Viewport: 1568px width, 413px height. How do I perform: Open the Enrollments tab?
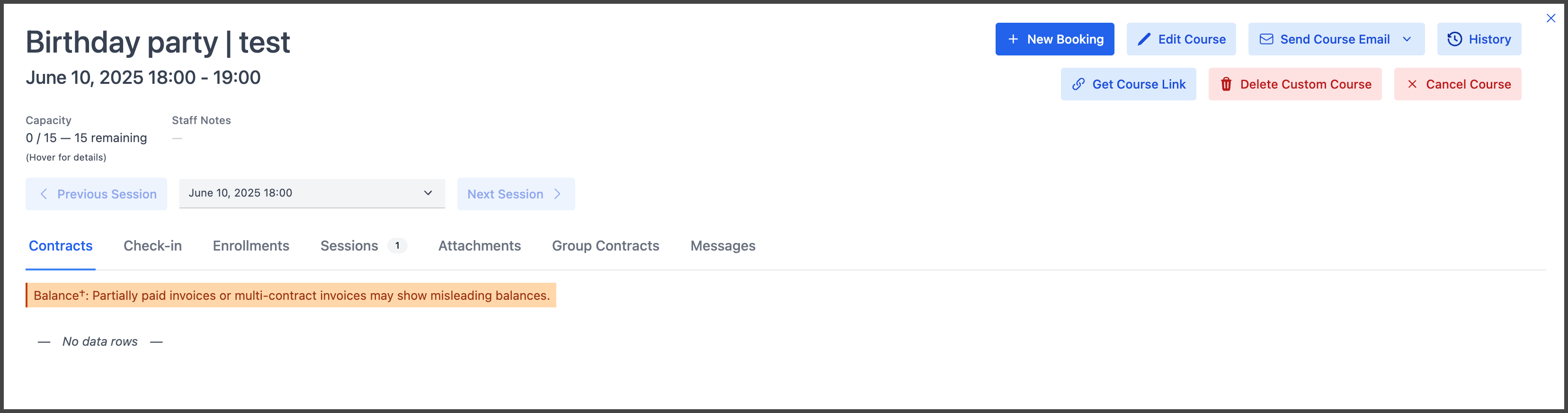coord(251,245)
